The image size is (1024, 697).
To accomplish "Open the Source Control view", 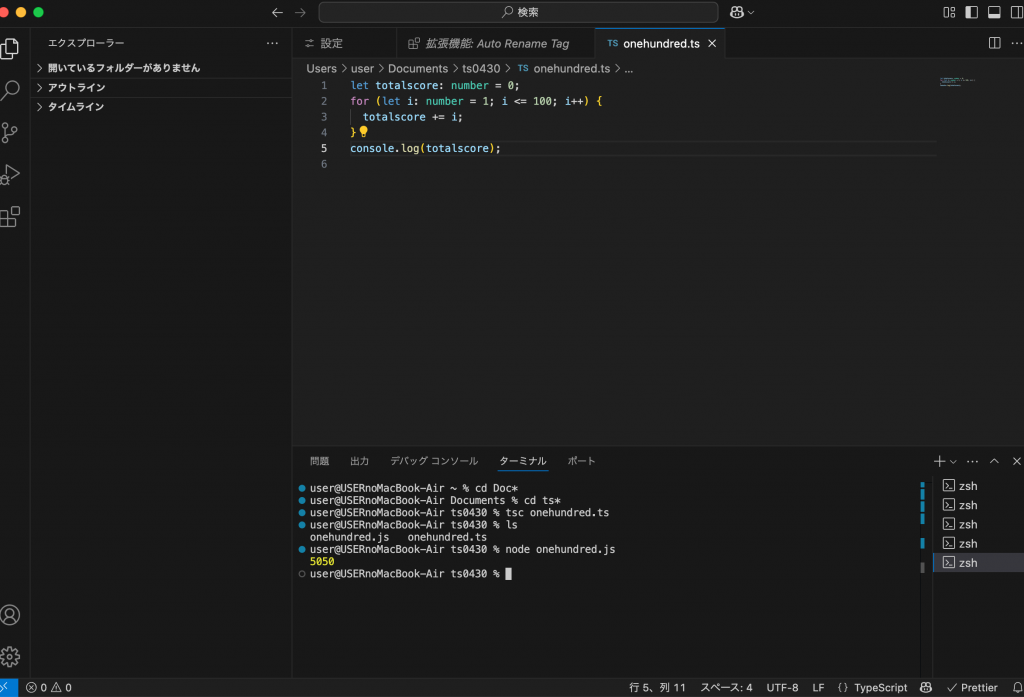I will click(9, 133).
